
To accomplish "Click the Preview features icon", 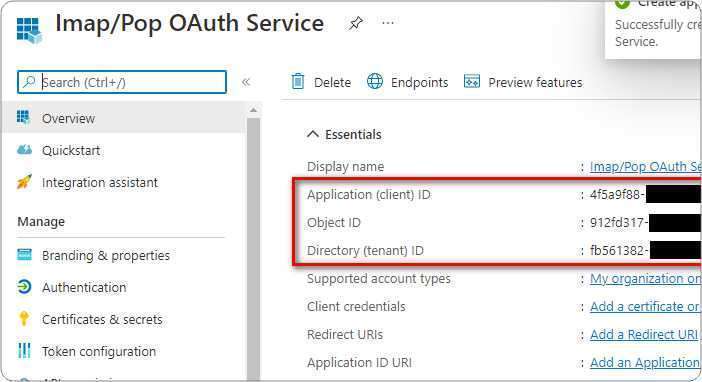I will click(x=472, y=82).
